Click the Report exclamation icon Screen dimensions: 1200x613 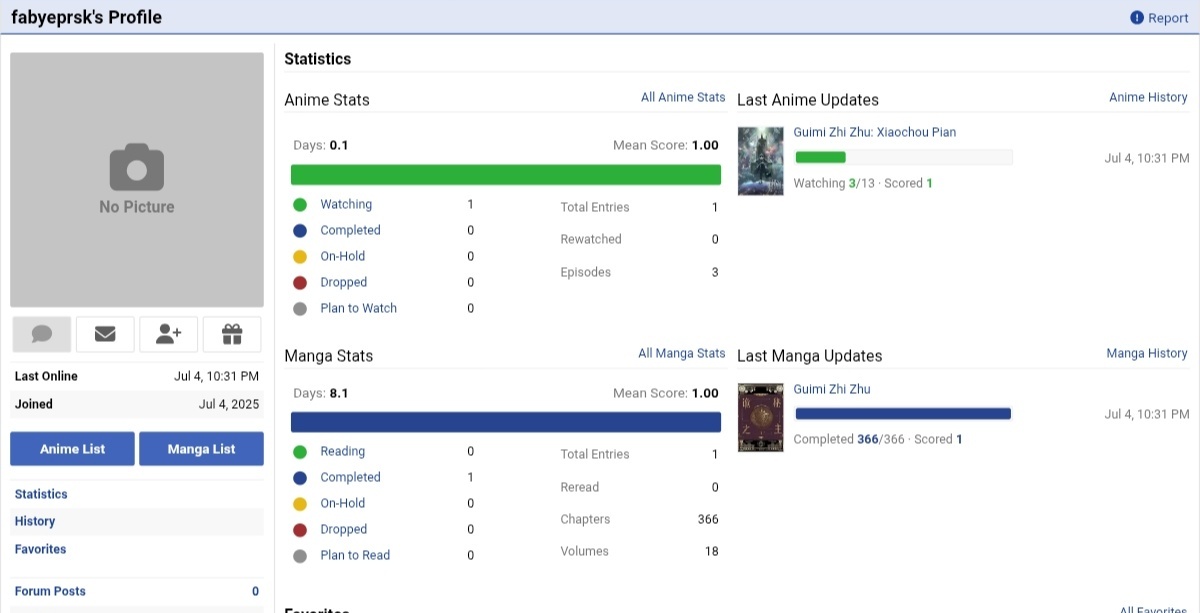[x=1136, y=18]
